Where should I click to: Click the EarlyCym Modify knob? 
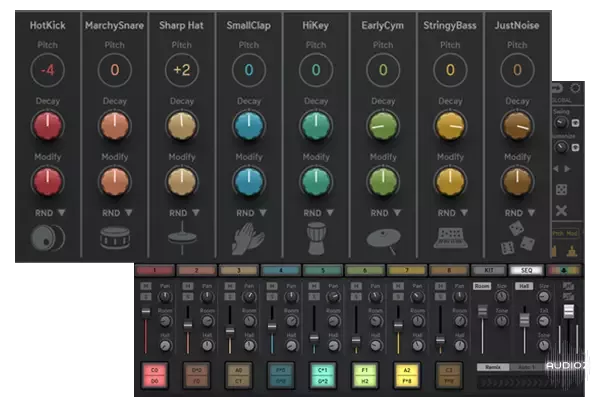383,181
